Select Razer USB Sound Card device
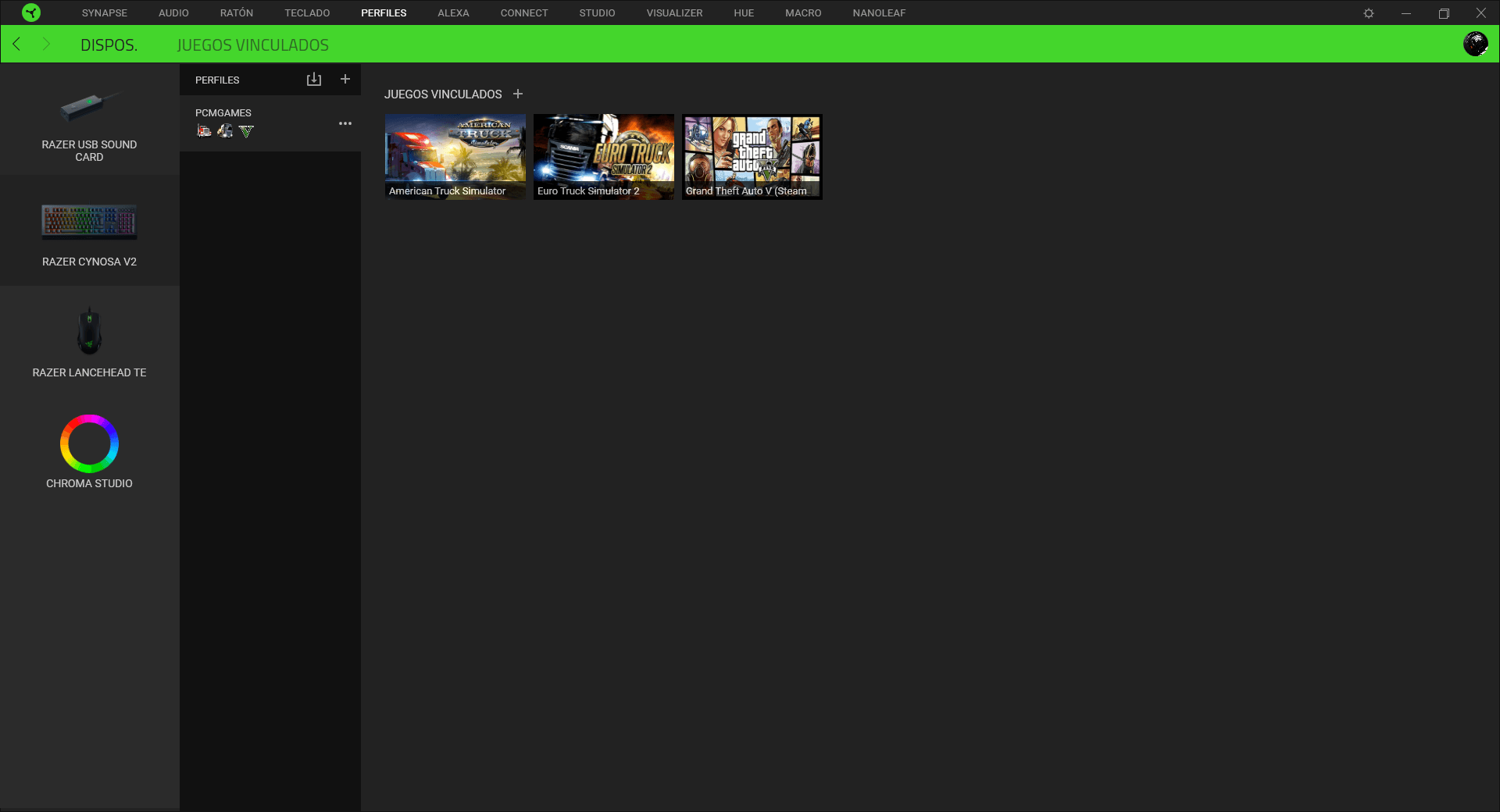The width and height of the screenshot is (1500, 812). point(90,125)
